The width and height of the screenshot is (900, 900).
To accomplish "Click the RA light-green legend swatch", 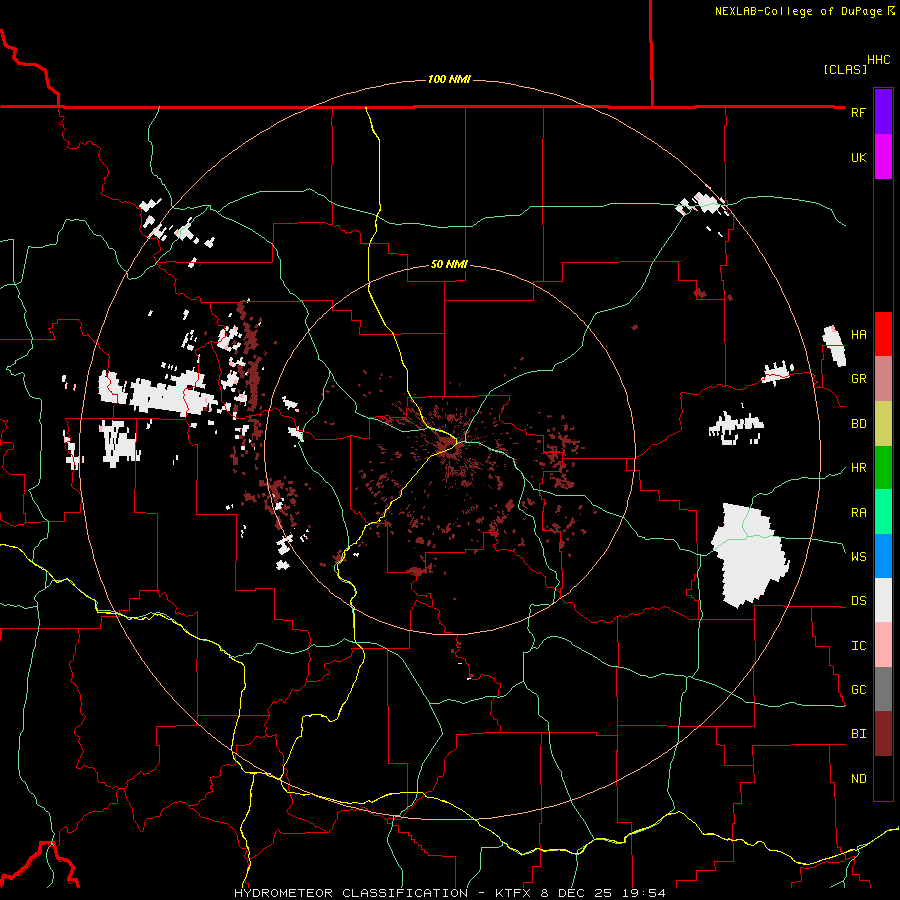I will (x=883, y=512).
